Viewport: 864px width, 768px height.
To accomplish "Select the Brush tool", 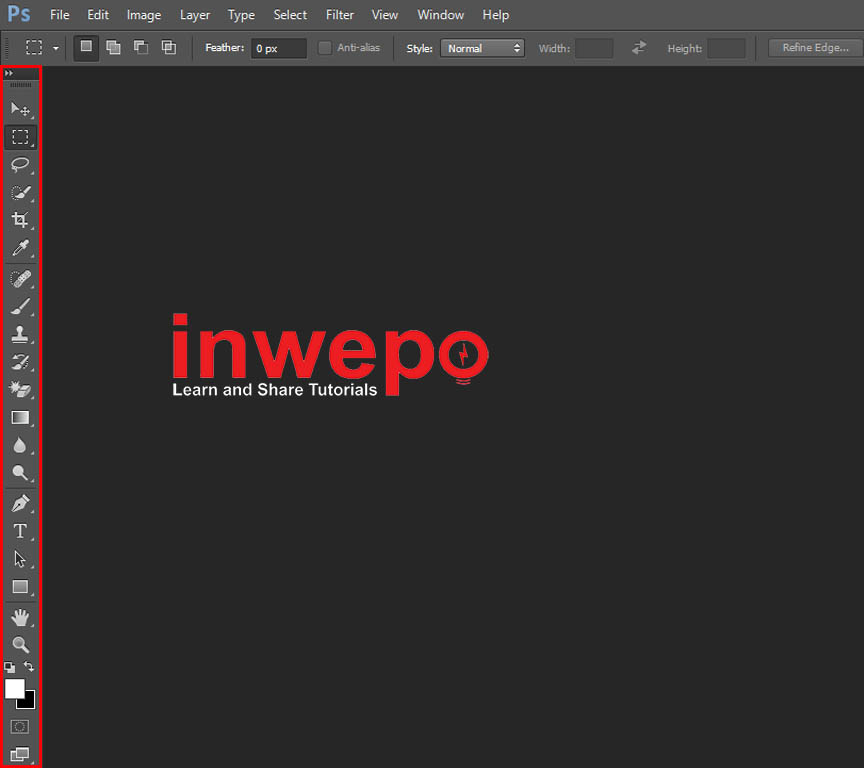I will tap(20, 306).
